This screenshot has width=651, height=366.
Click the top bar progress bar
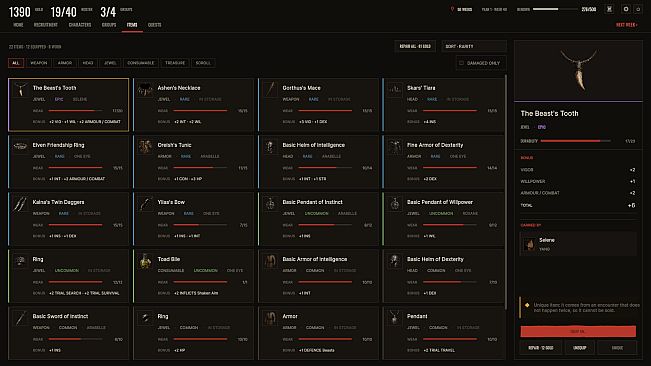coord(555,9)
